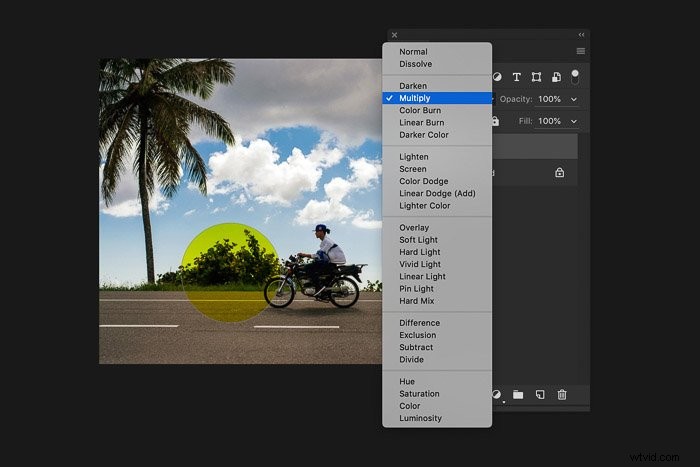Choose Luminosity blend mode
This screenshot has width=700, height=467.
437,418
